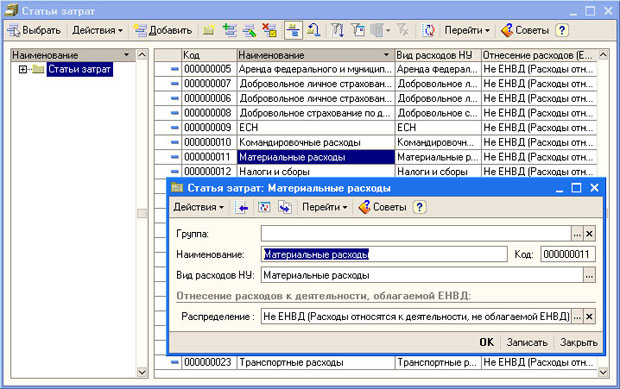Open Советы in the main toolbar
This screenshot has width=620, height=389.
click(525, 30)
